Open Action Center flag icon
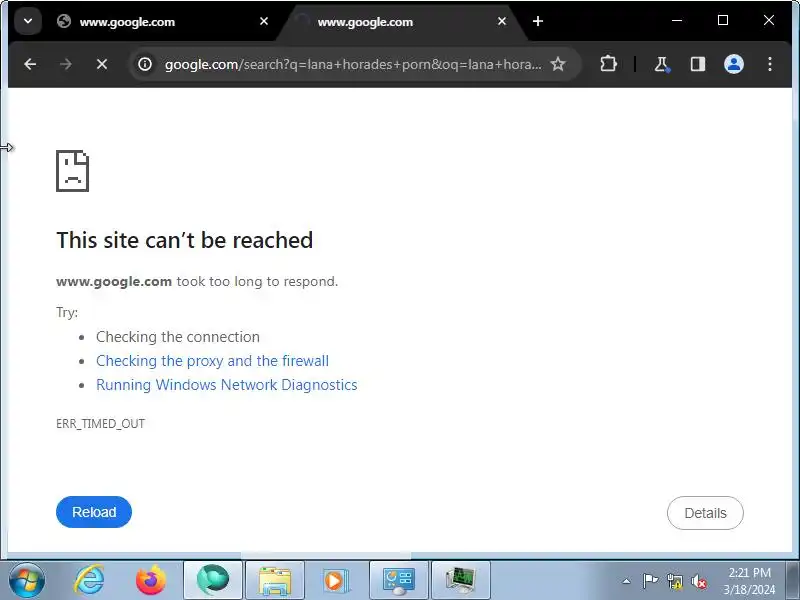The width and height of the screenshot is (800, 600). point(650,581)
